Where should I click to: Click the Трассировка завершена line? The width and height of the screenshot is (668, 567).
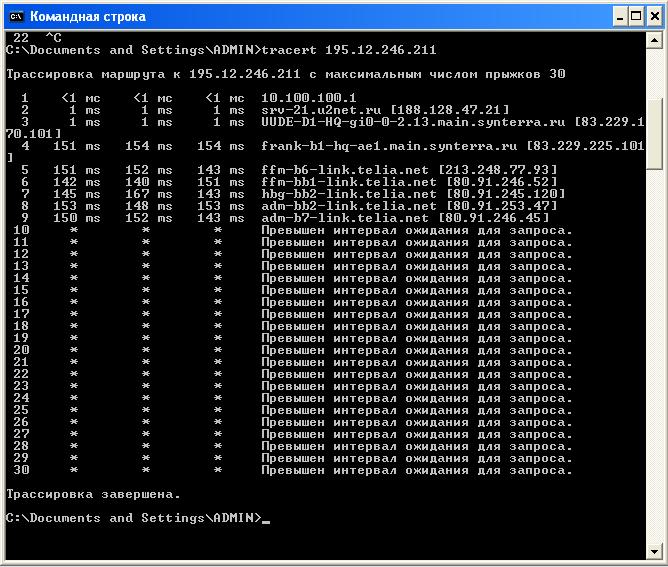pos(94,494)
